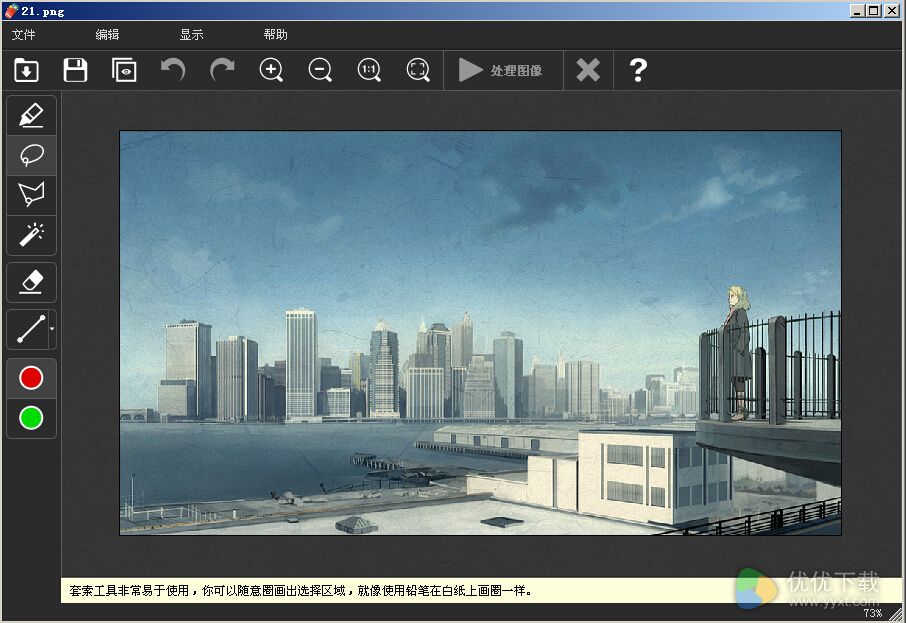The image size is (906, 623).
Task: Zoom out of the image
Action: tap(320, 70)
